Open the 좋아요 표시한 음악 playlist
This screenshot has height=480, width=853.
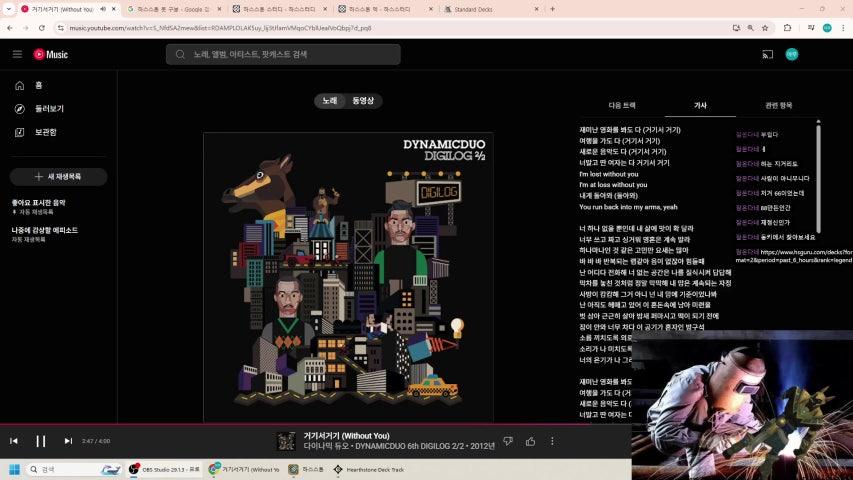click(x=39, y=202)
